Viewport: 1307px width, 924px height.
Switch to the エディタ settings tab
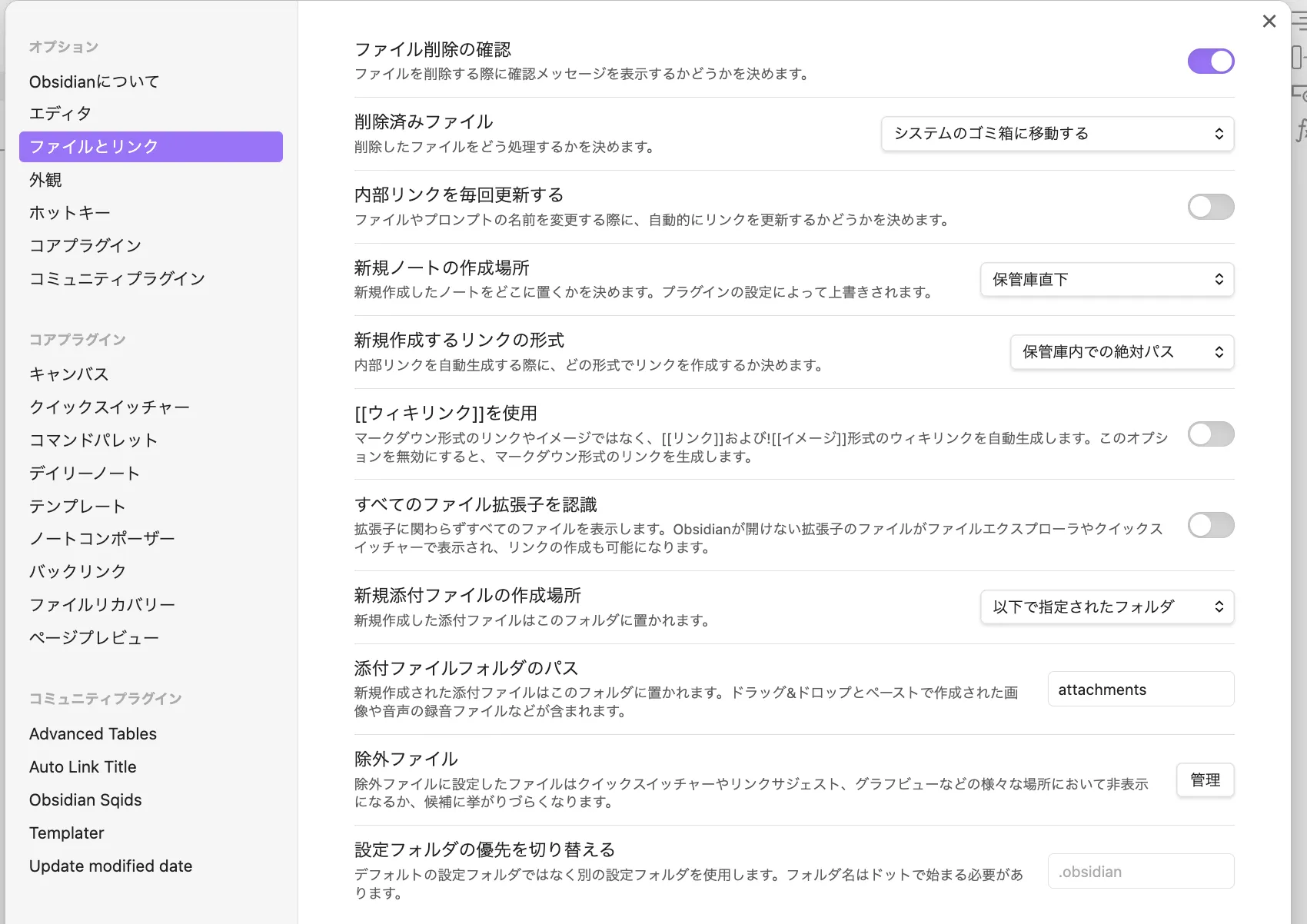[x=61, y=114]
